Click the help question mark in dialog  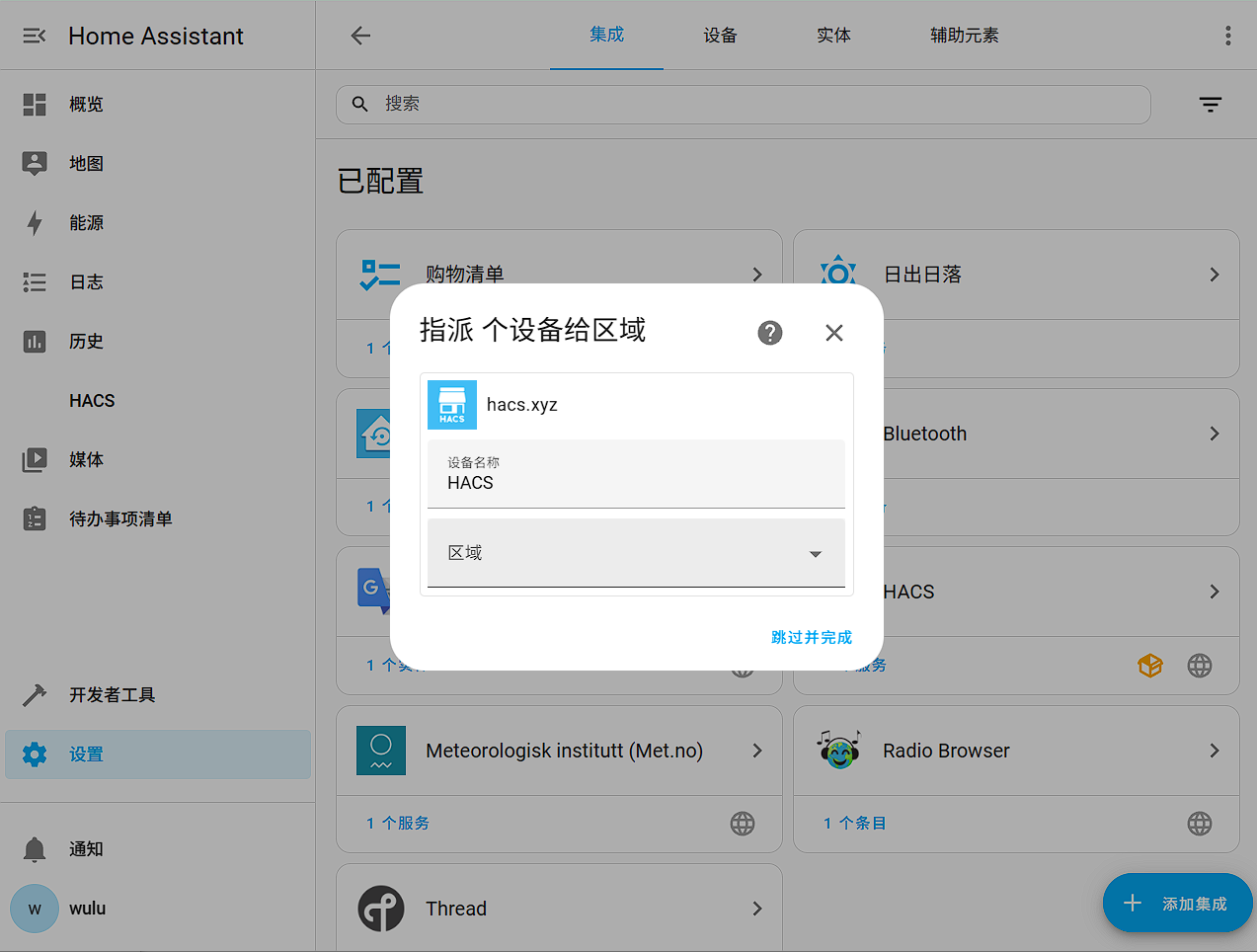click(x=770, y=333)
